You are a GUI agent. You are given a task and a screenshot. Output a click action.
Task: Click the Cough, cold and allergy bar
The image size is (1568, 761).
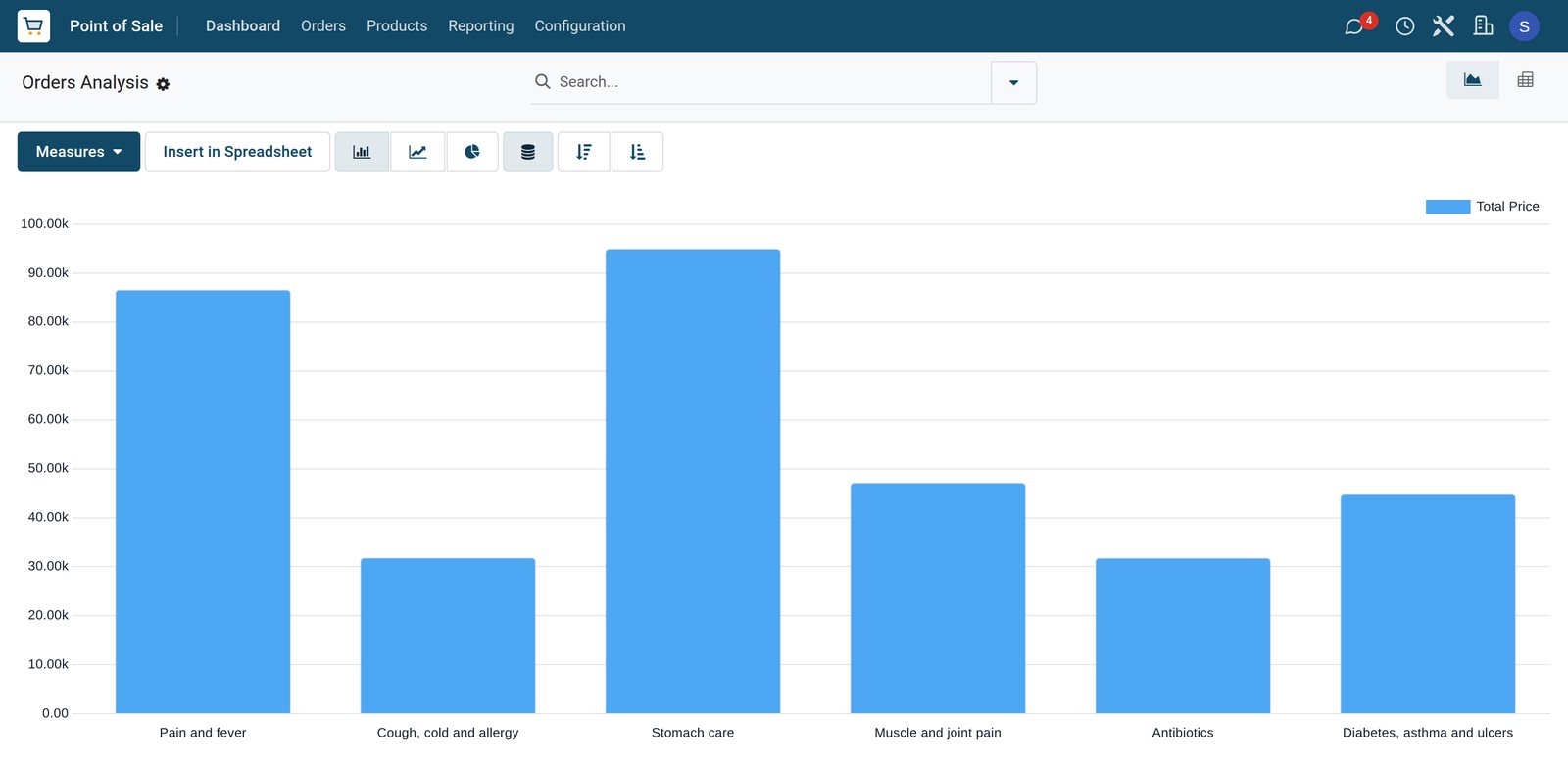click(448, 636)
